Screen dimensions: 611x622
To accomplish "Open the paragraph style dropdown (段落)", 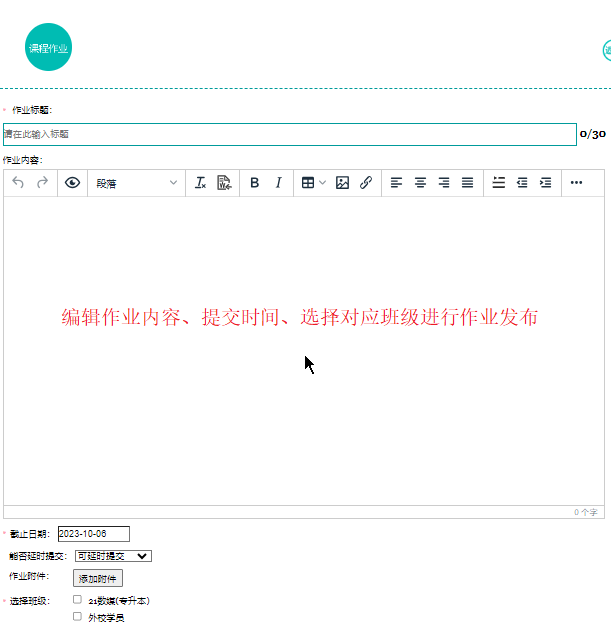I will [x=137, y=183].
